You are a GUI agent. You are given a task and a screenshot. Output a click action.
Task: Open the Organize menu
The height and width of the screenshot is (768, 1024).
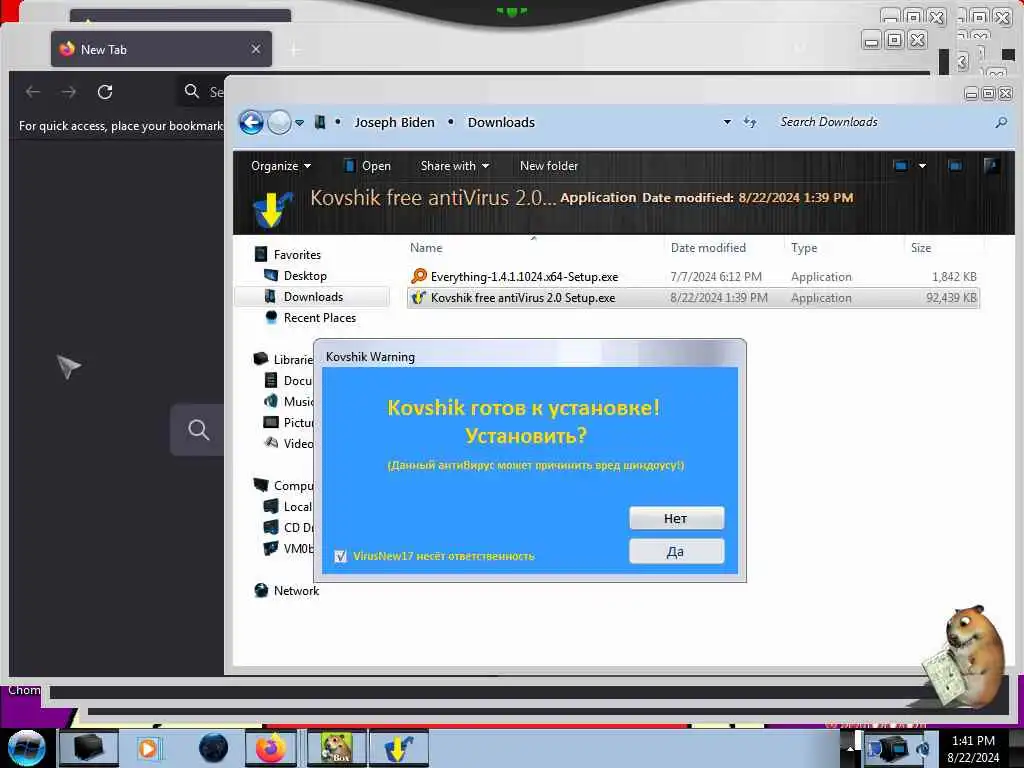point(281,166)
